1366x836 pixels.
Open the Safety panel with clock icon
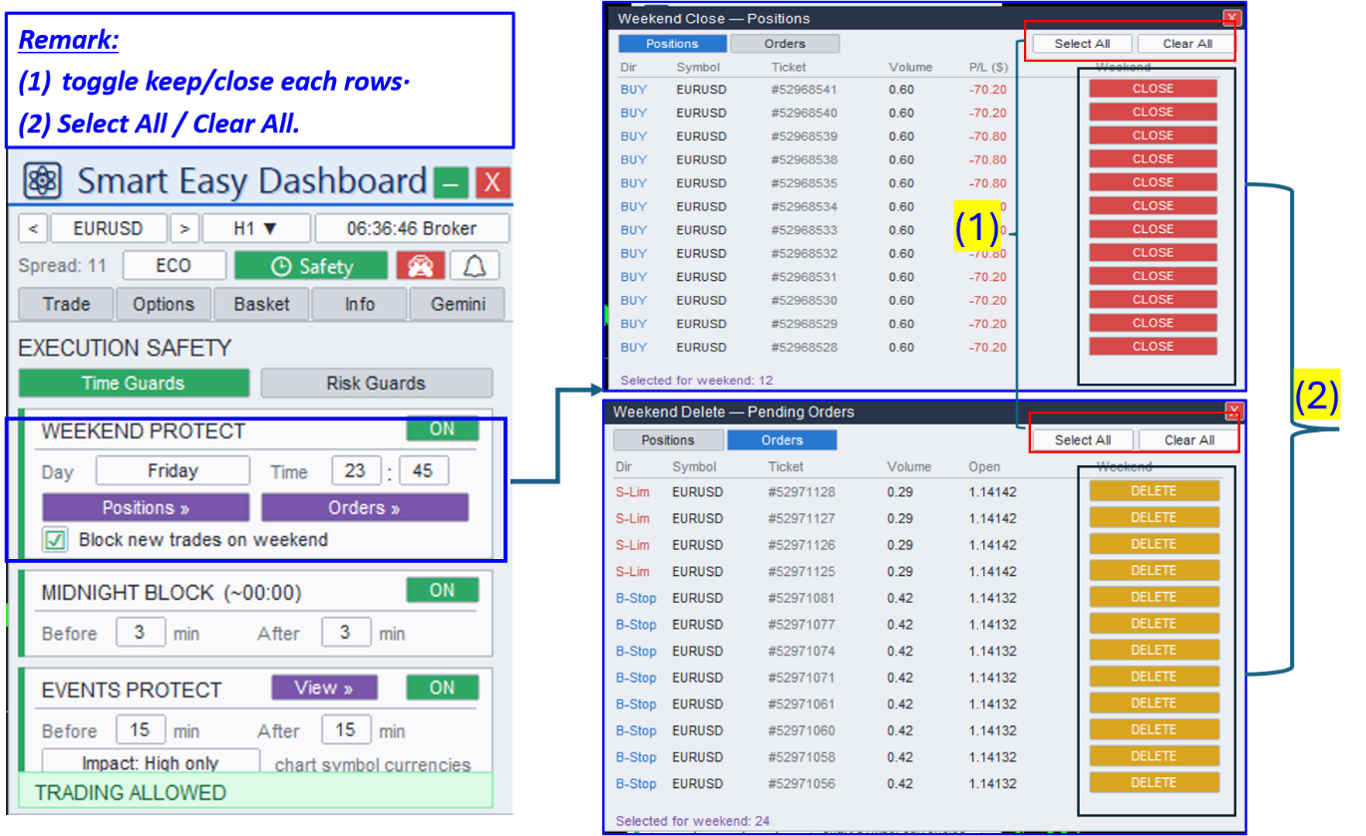coord(311,266)
